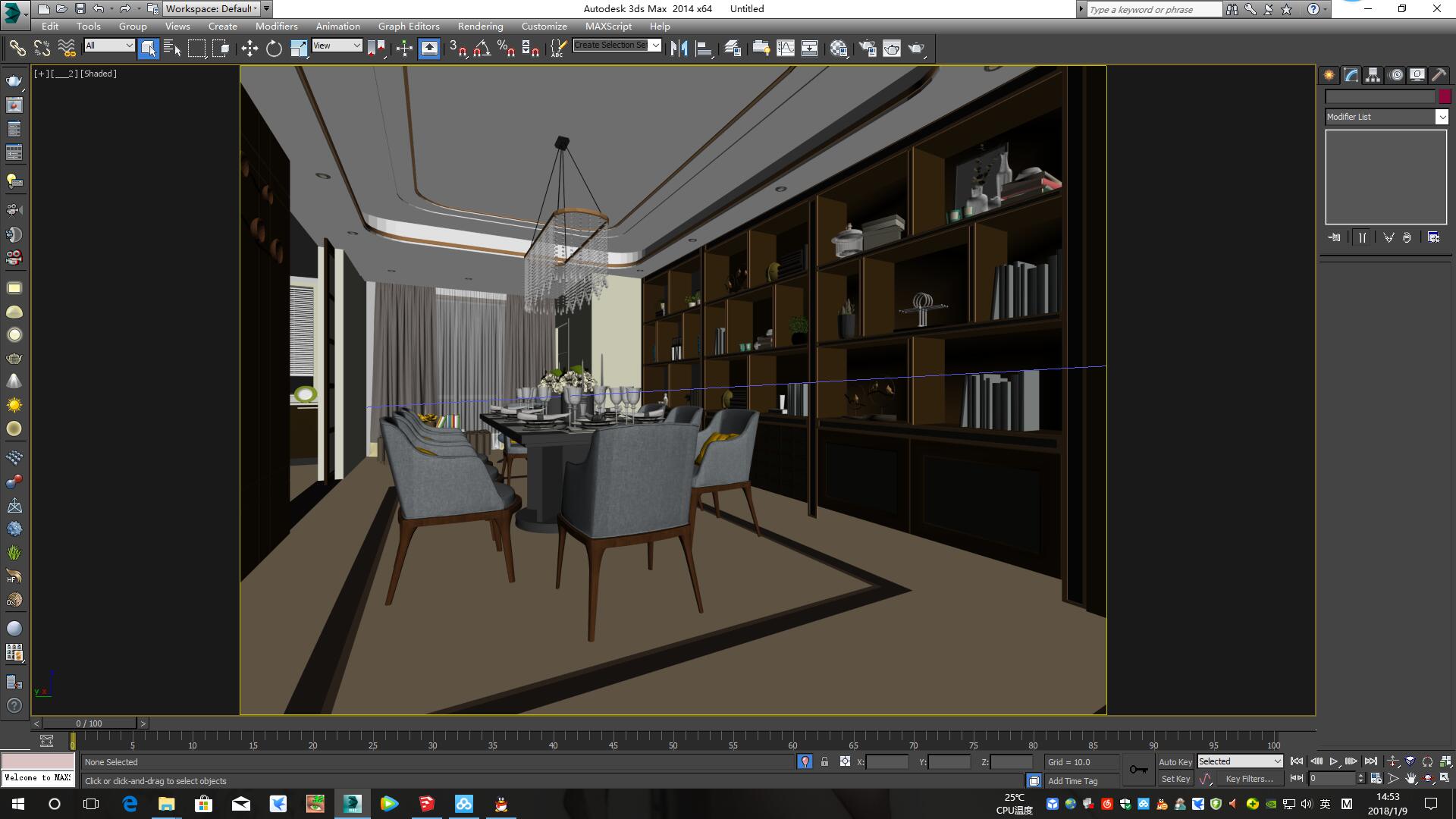This screenshot has width=1456, height=819.
Task: Open the Hierarchy panel tab
Action: pos(1373,75)
